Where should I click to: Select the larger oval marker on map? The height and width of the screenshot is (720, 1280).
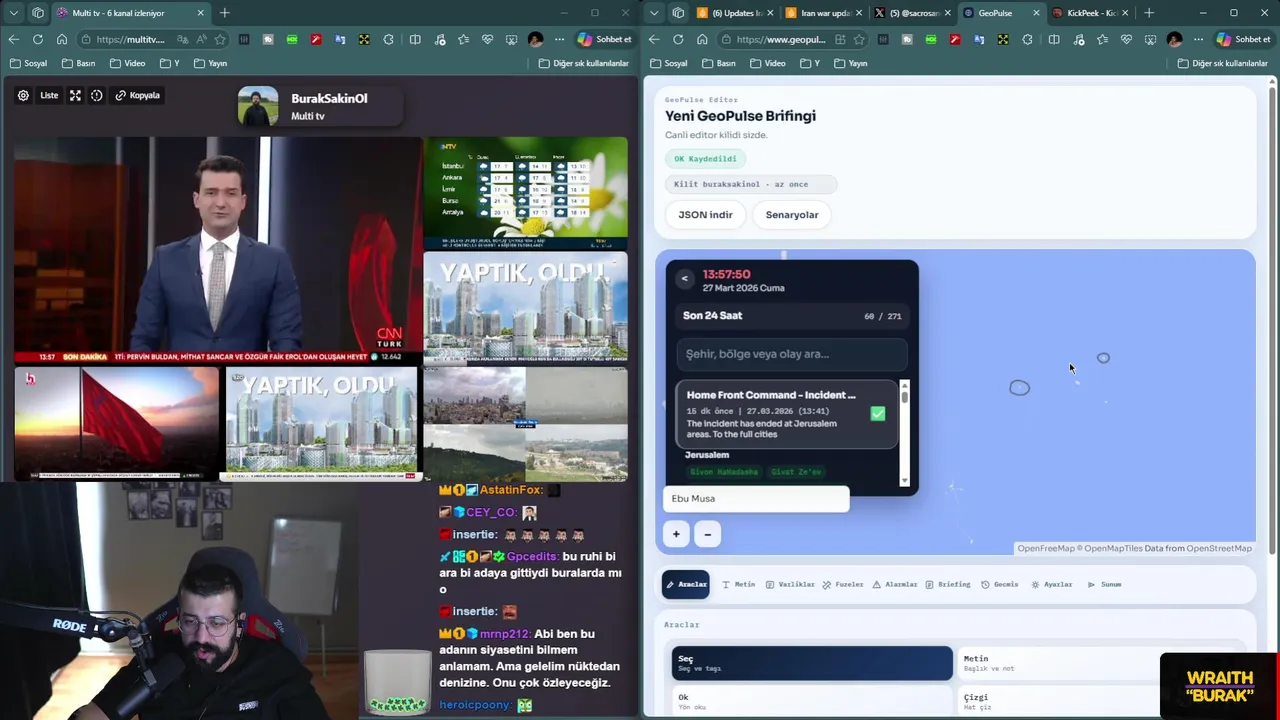[1019, 388]
